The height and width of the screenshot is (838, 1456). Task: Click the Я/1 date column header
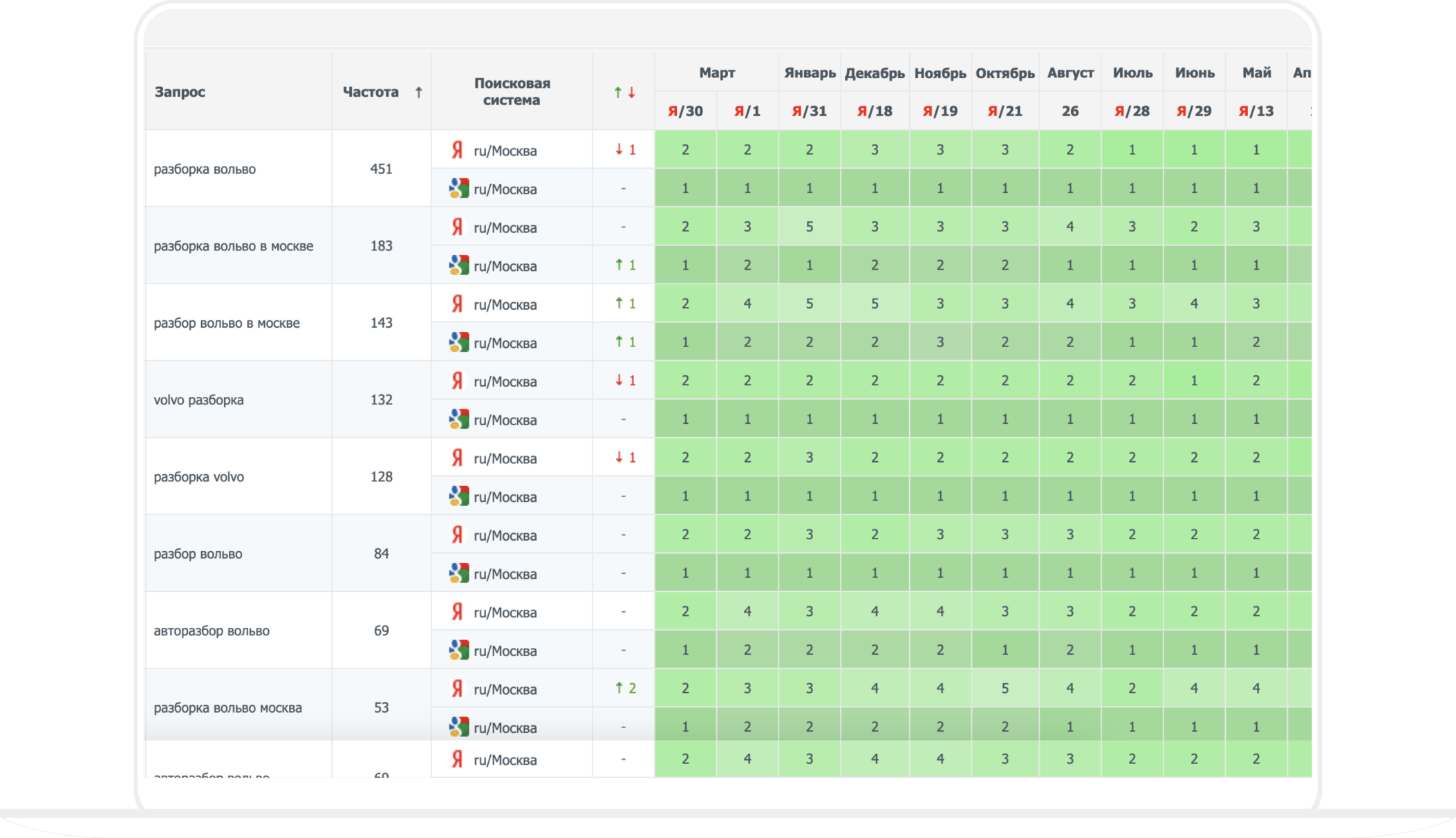747,111
